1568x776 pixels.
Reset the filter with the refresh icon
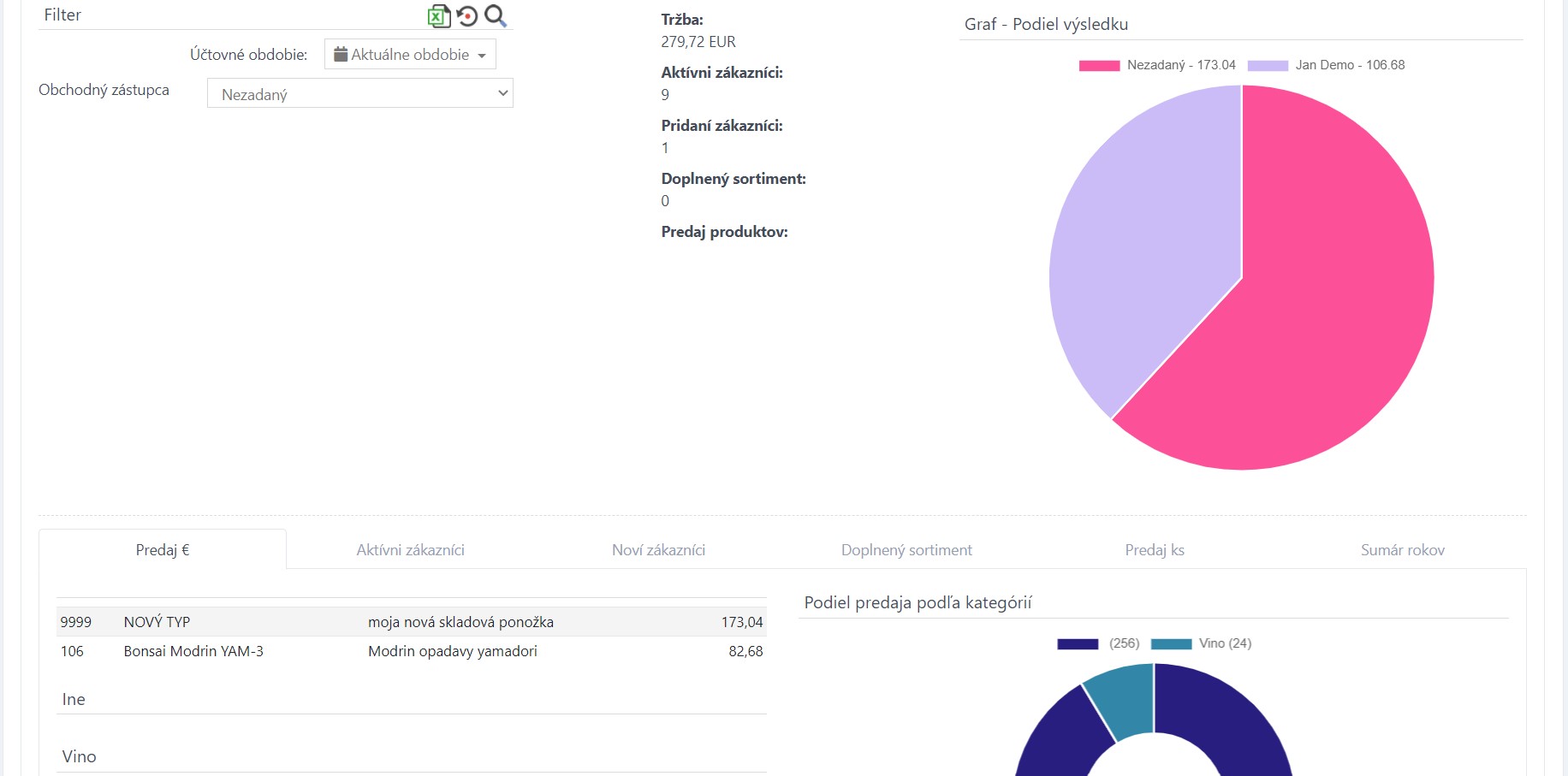pyautogui.click(x=467, y=16)
